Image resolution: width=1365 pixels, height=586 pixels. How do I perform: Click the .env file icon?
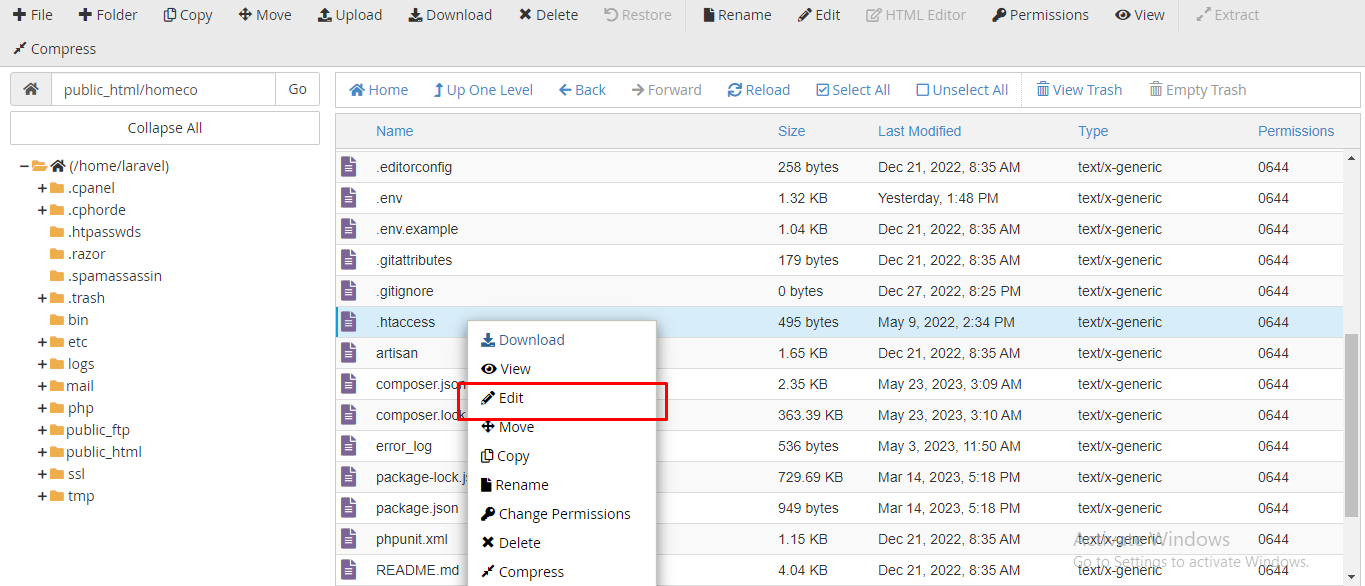[349, 198]
